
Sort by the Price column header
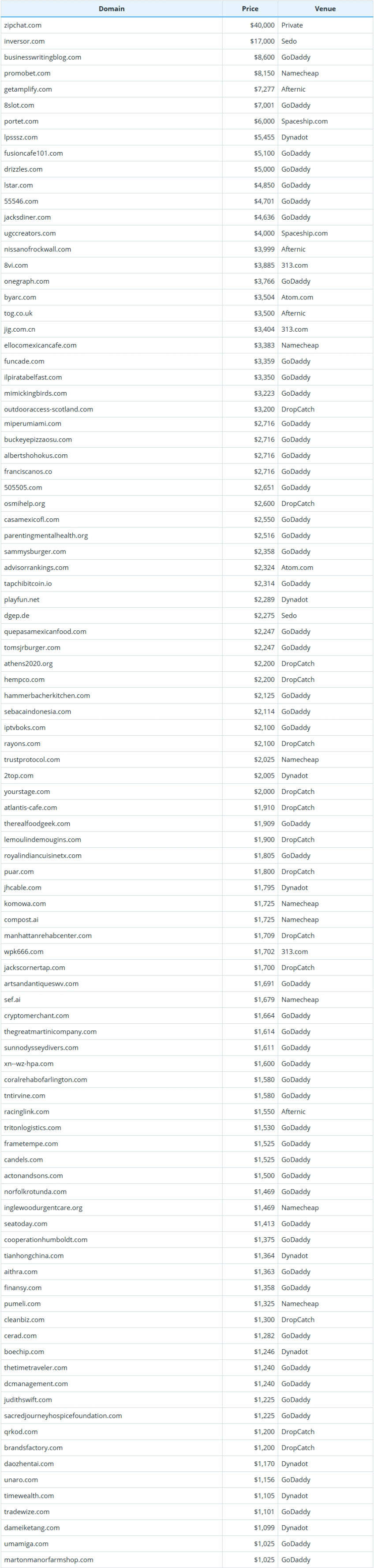[x=250, y=8]
